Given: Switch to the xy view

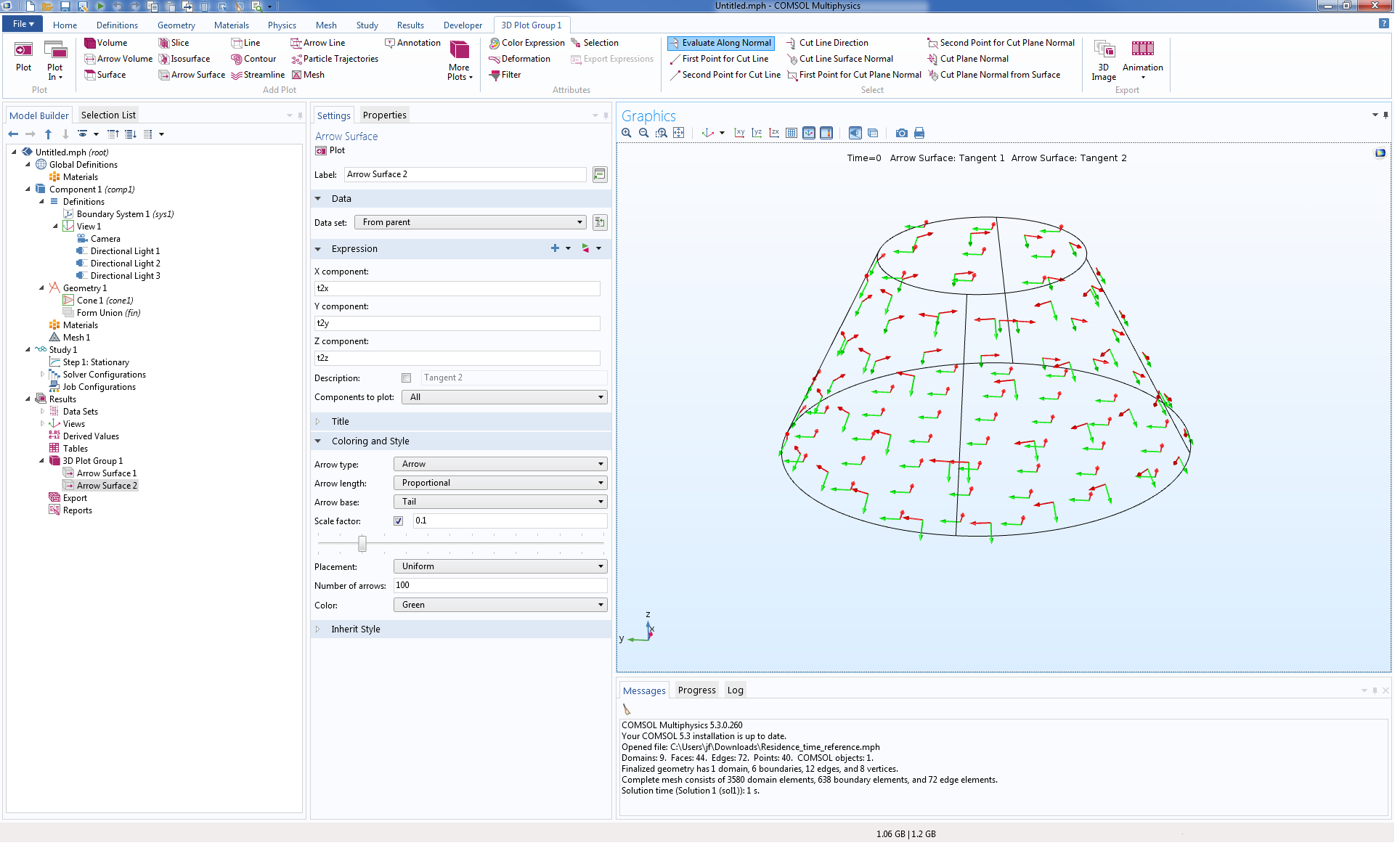Looking at the screenshot, I should point(739,133).
